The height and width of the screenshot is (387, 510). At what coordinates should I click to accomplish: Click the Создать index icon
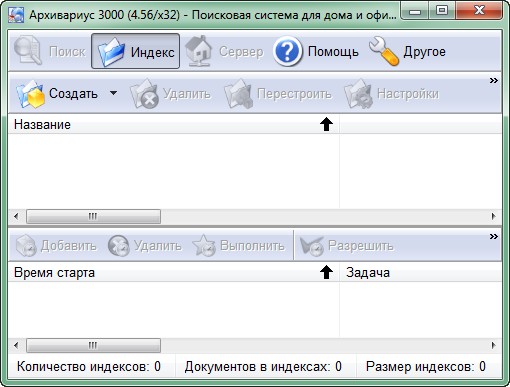pyautogui.click(x=30, y=94)
